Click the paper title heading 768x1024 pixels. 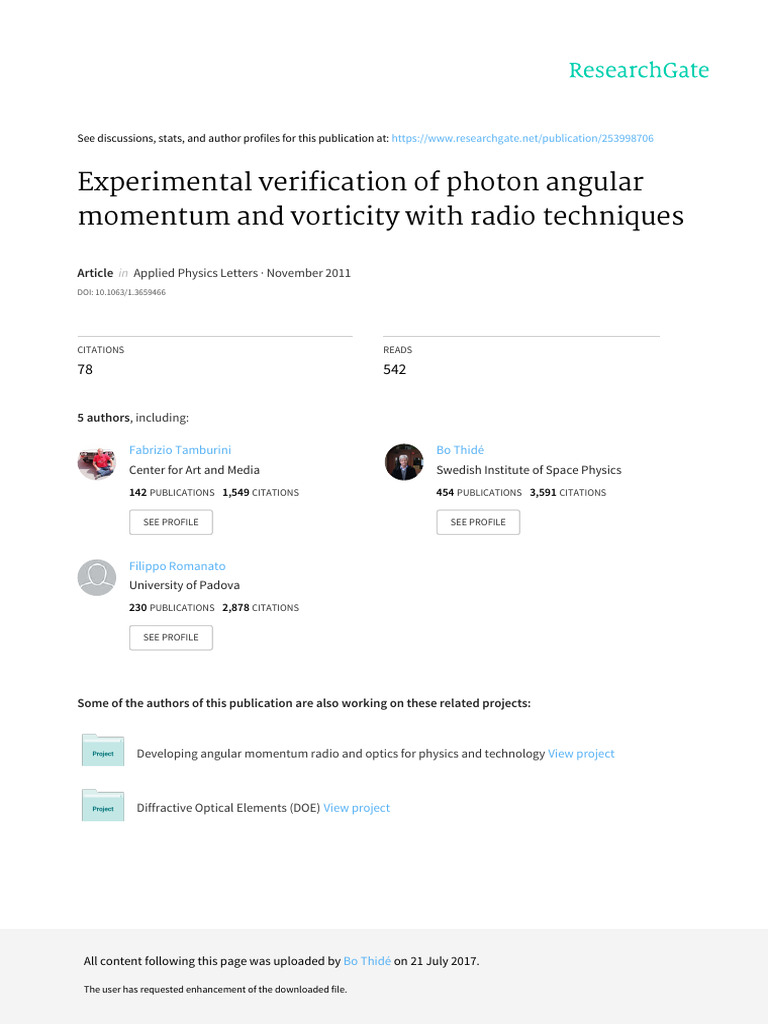coord(380,199)
